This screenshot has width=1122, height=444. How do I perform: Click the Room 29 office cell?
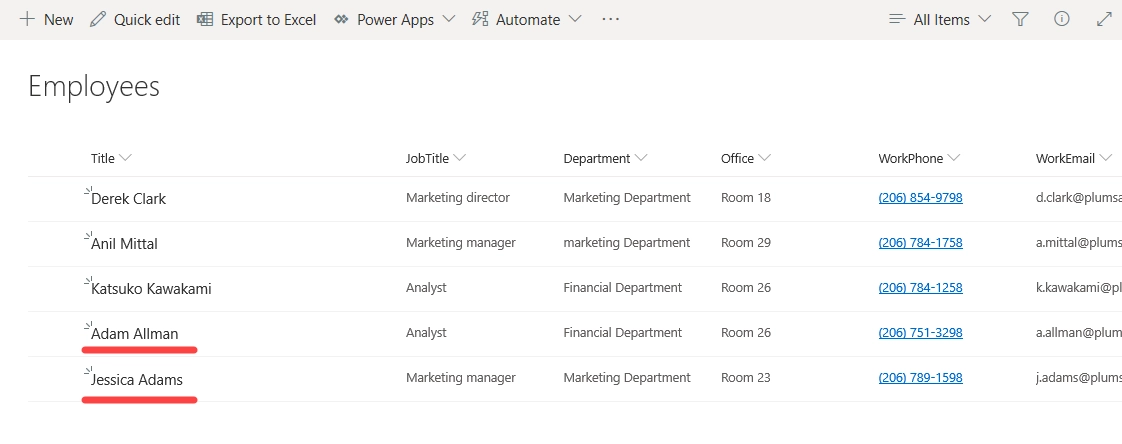[746, 243]
